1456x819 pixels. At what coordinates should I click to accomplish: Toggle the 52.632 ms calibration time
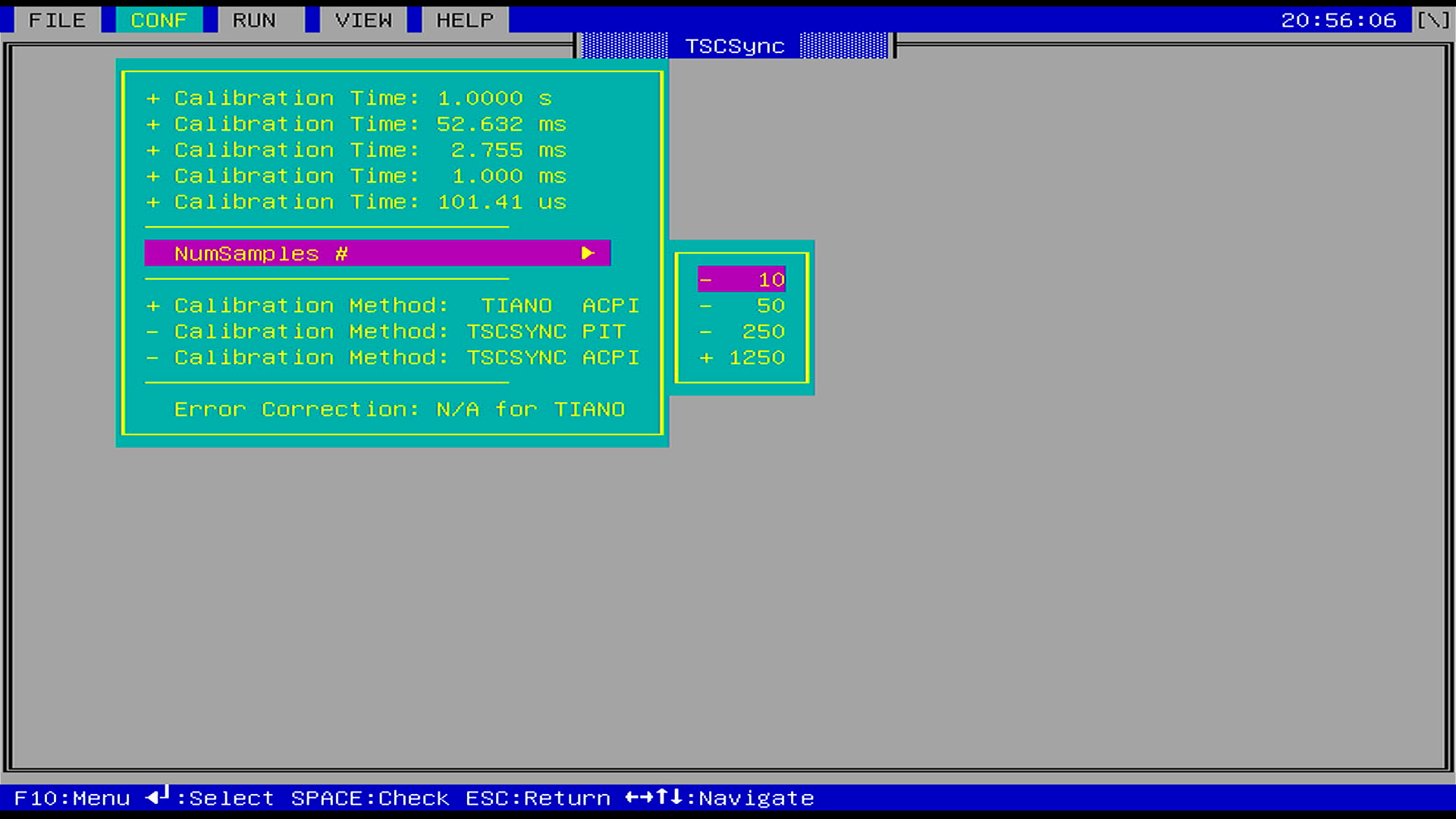point(356,124)
